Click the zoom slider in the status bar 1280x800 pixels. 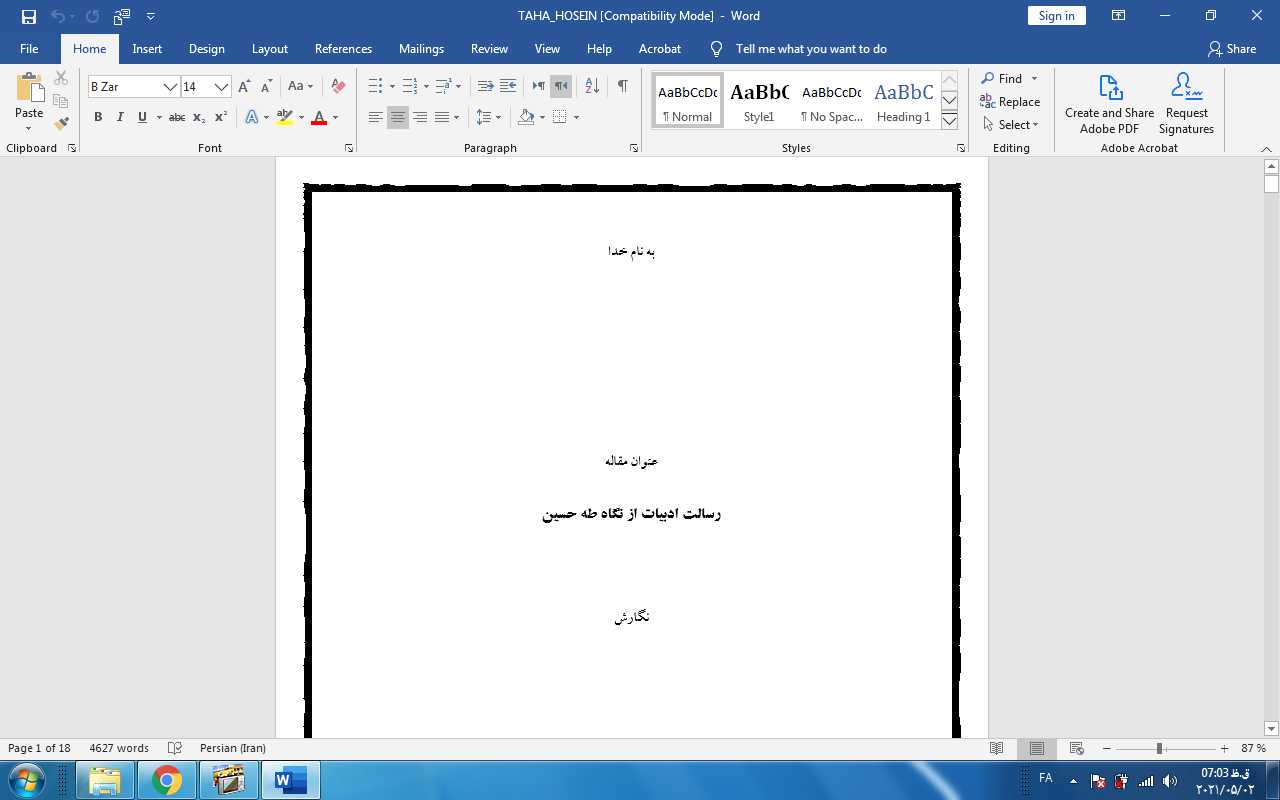(x=1159, y=749)
